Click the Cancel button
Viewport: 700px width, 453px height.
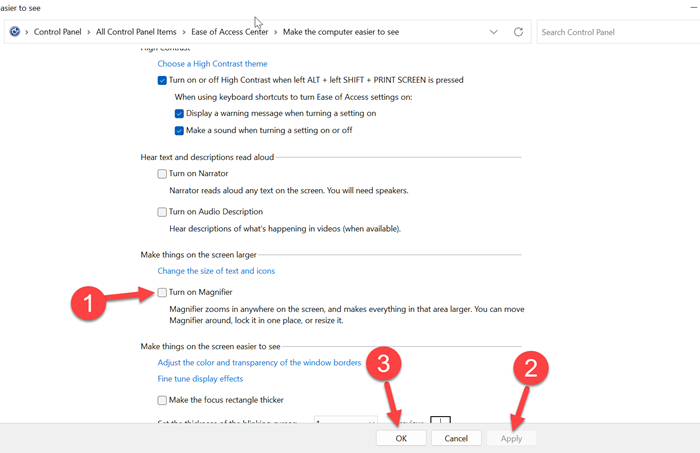(x=456, y=438)
